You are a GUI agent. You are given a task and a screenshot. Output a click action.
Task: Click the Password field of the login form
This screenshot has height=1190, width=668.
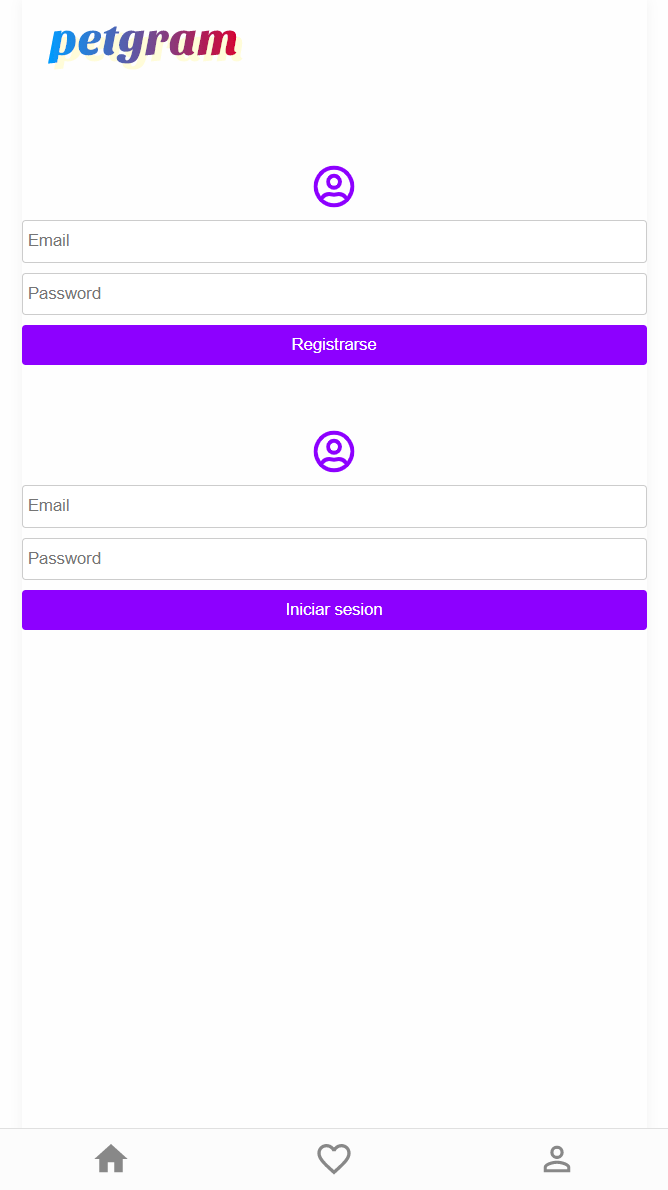coord(334,558)
